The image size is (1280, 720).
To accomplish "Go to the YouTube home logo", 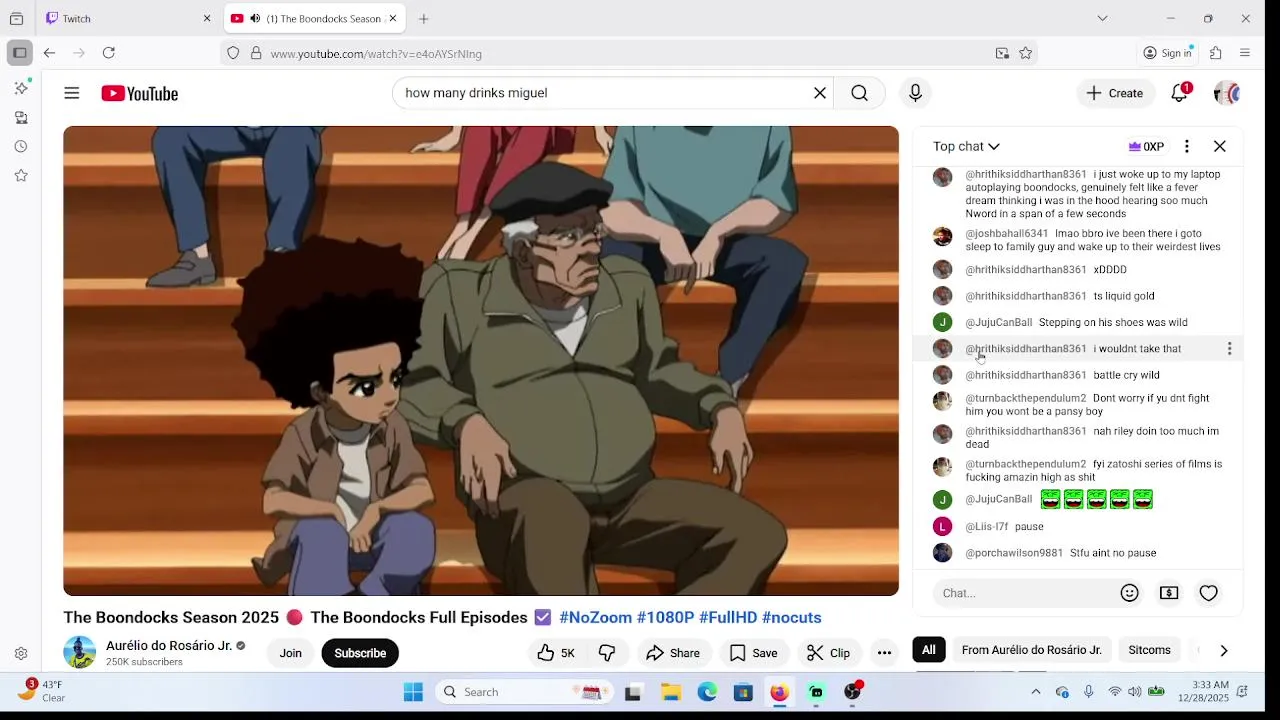I will pyautogui.click(x=139, y=93).
